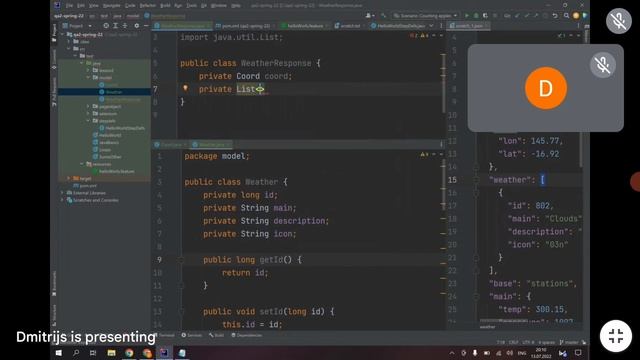Click the Project panel settings gear
The width and height of the screenshot is (640, 360).
(136, 26)
